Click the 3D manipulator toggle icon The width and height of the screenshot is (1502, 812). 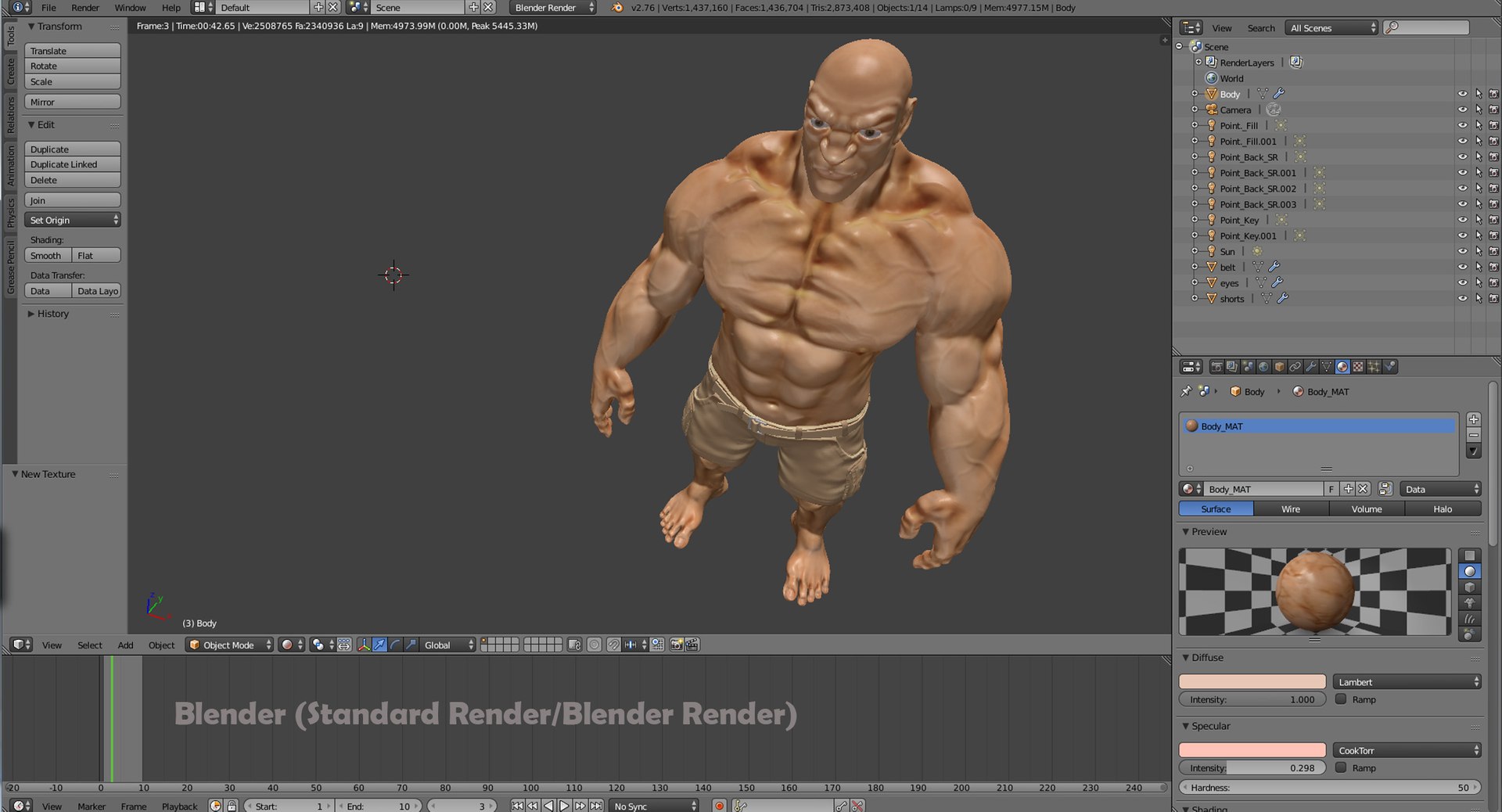pos(364,645)
